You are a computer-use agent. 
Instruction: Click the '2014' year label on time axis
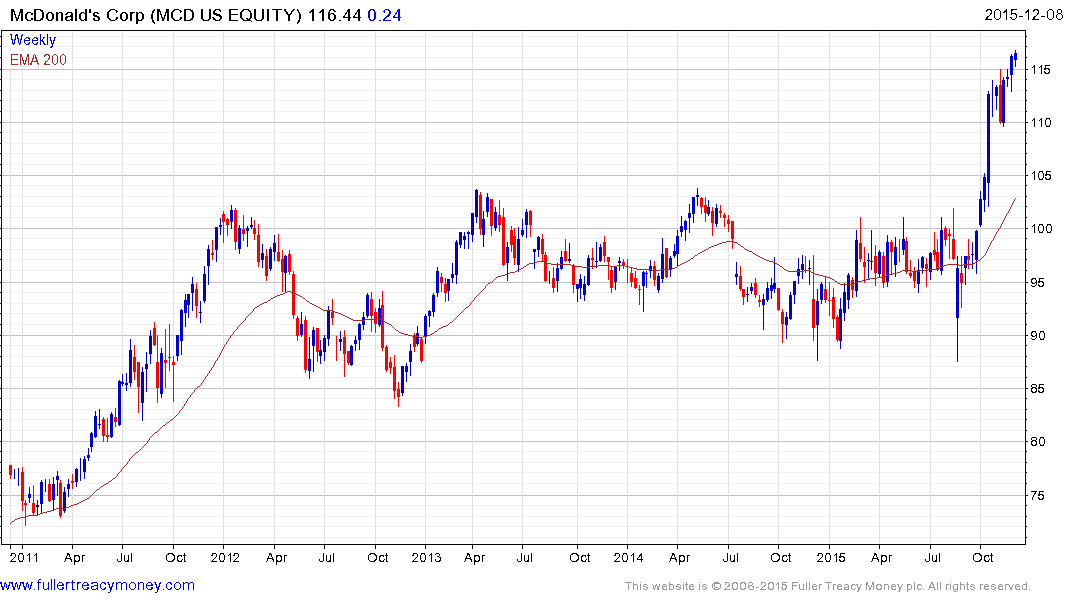point(628,557)
